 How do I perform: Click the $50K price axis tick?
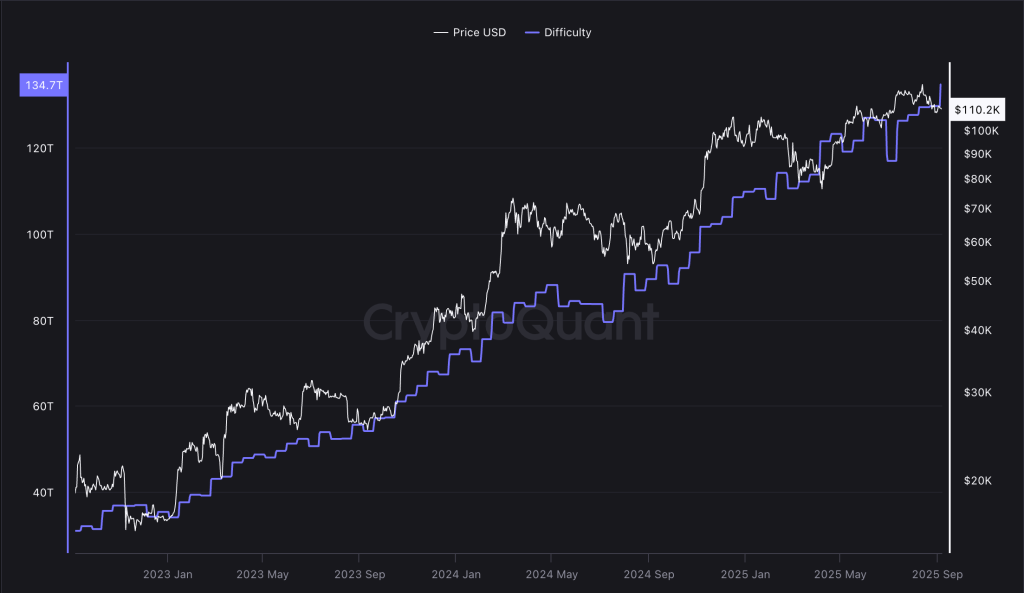tap(977, 282)
